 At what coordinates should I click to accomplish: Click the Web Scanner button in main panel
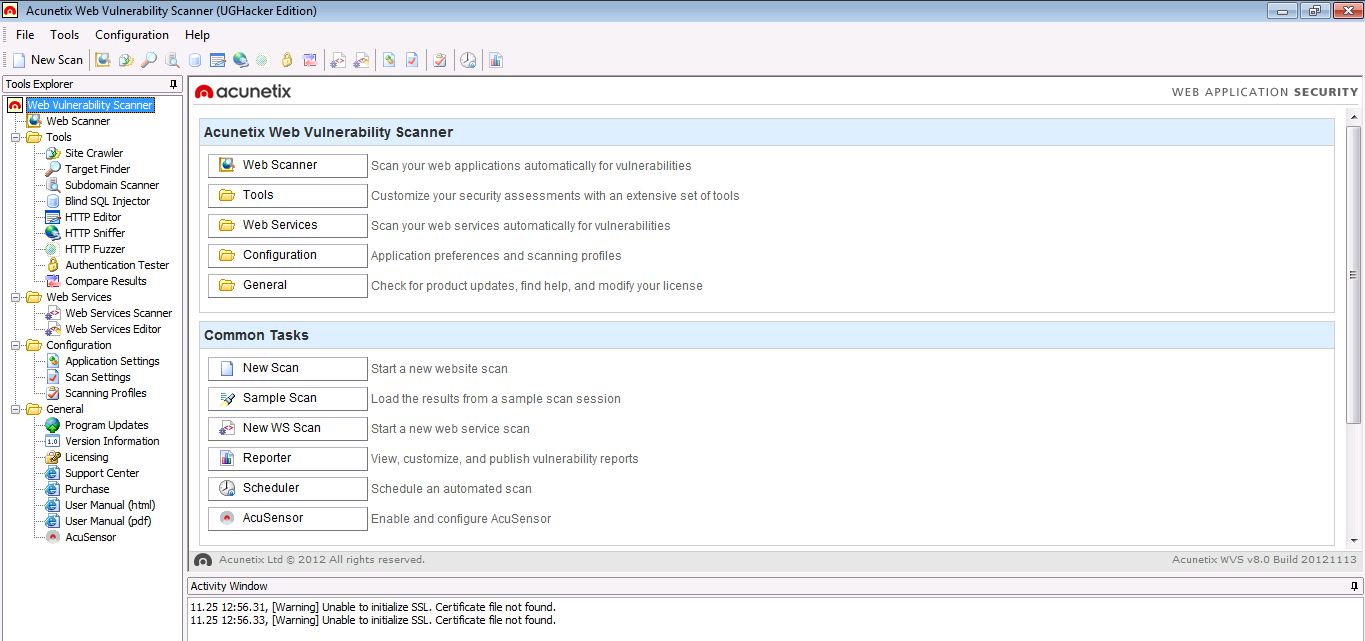288,166
